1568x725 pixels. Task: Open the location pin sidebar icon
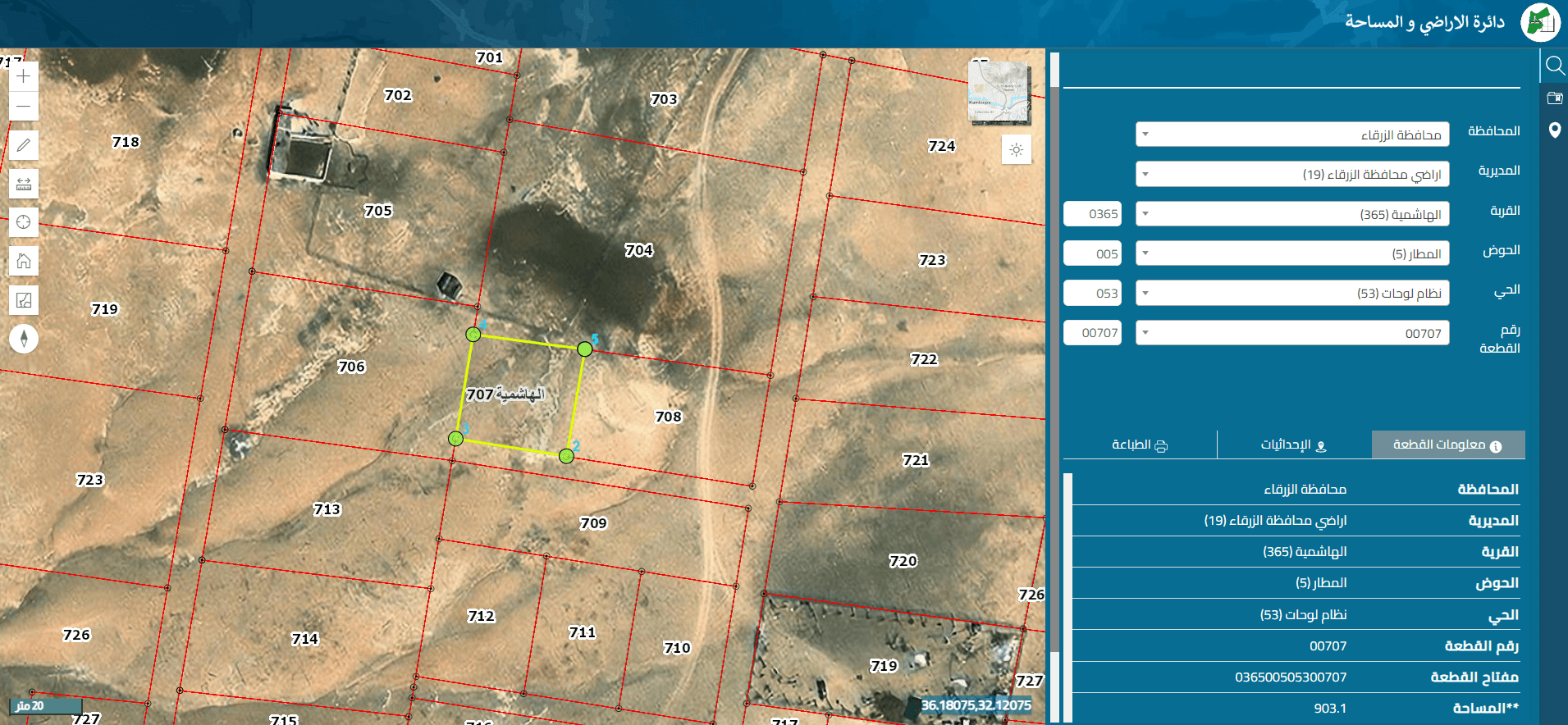[1554, 130]
